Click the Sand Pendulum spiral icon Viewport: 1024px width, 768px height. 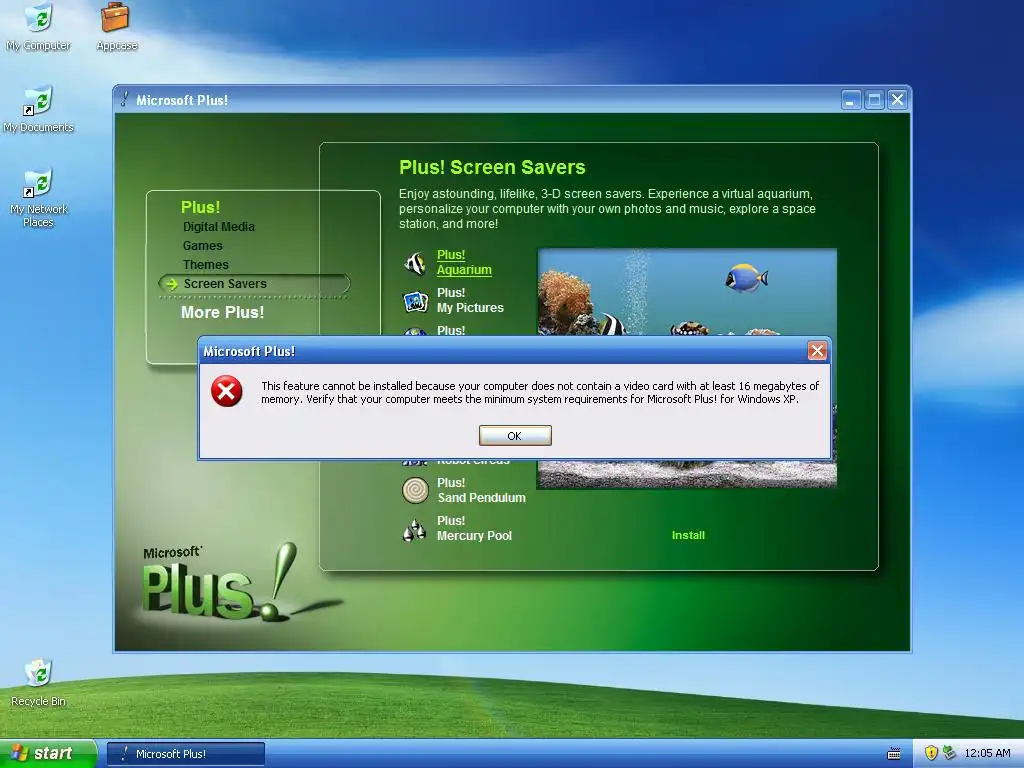click(415, 490)
